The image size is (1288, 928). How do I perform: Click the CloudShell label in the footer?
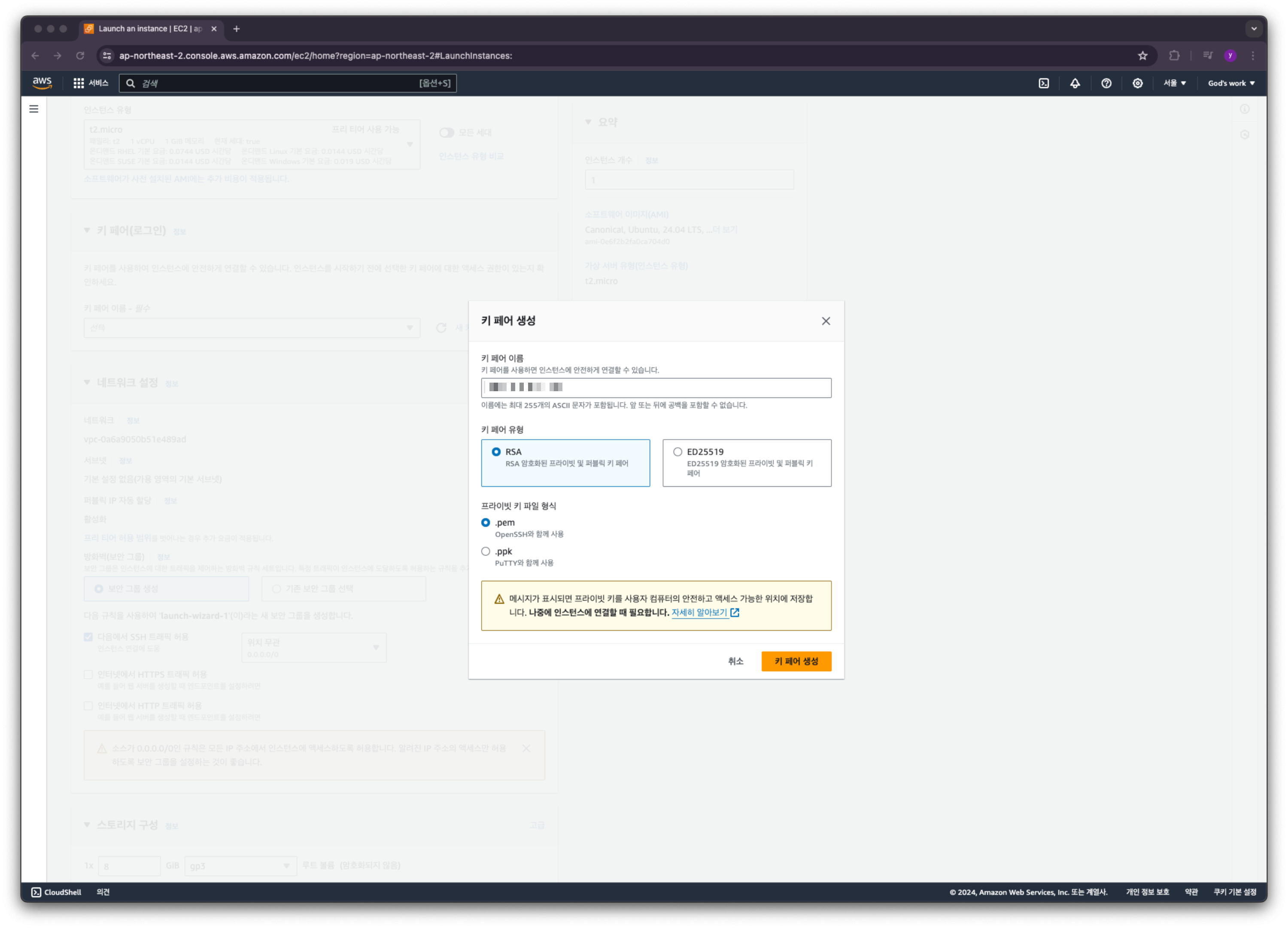(x=63, y=891)
